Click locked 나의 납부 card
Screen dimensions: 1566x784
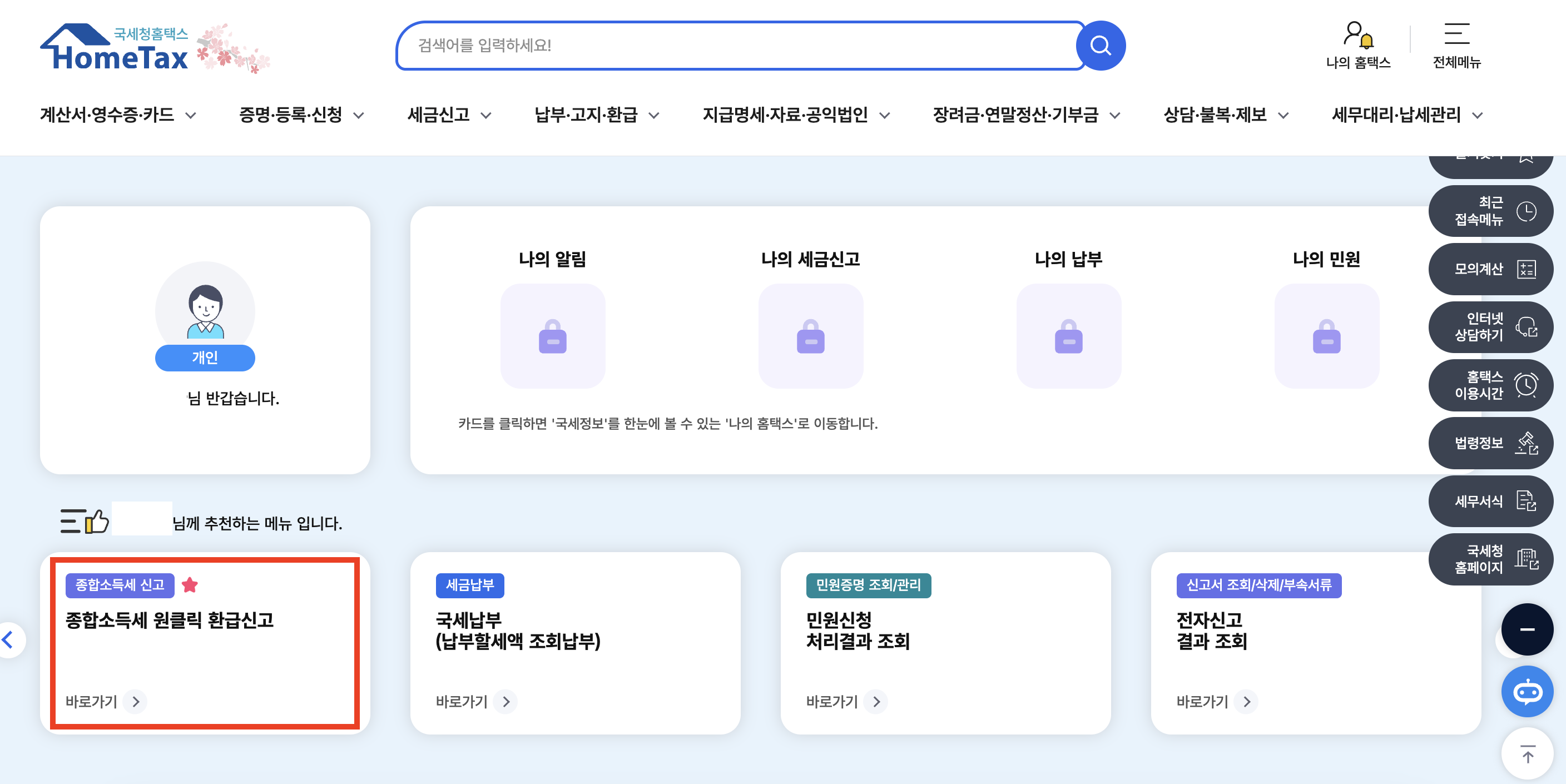tap(1068, 336)
